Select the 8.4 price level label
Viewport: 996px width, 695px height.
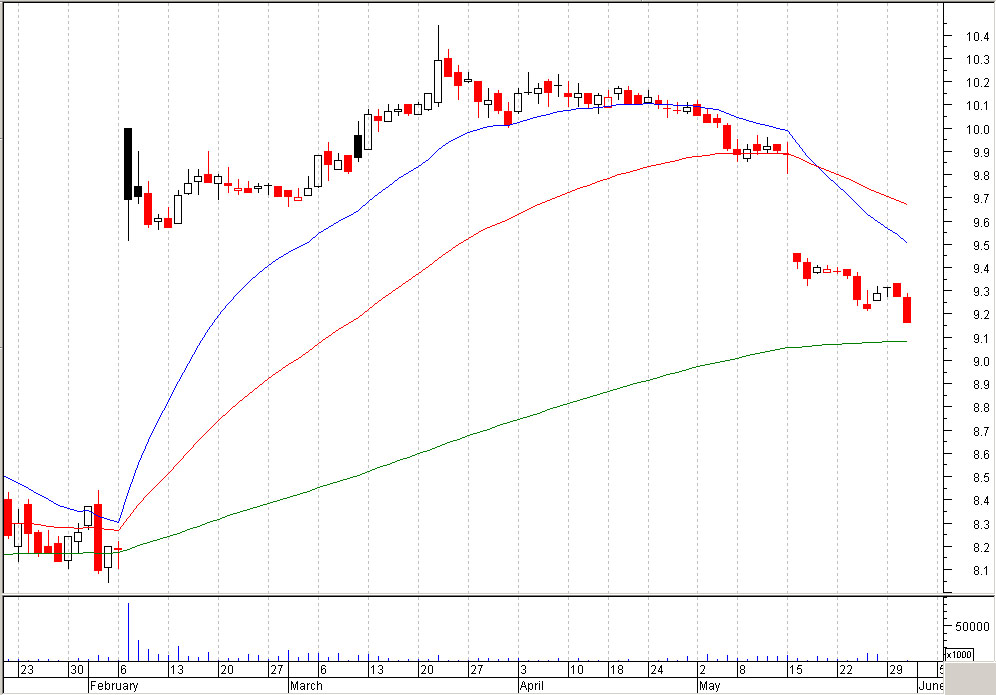pyautogui.click(x=981, y=501)
